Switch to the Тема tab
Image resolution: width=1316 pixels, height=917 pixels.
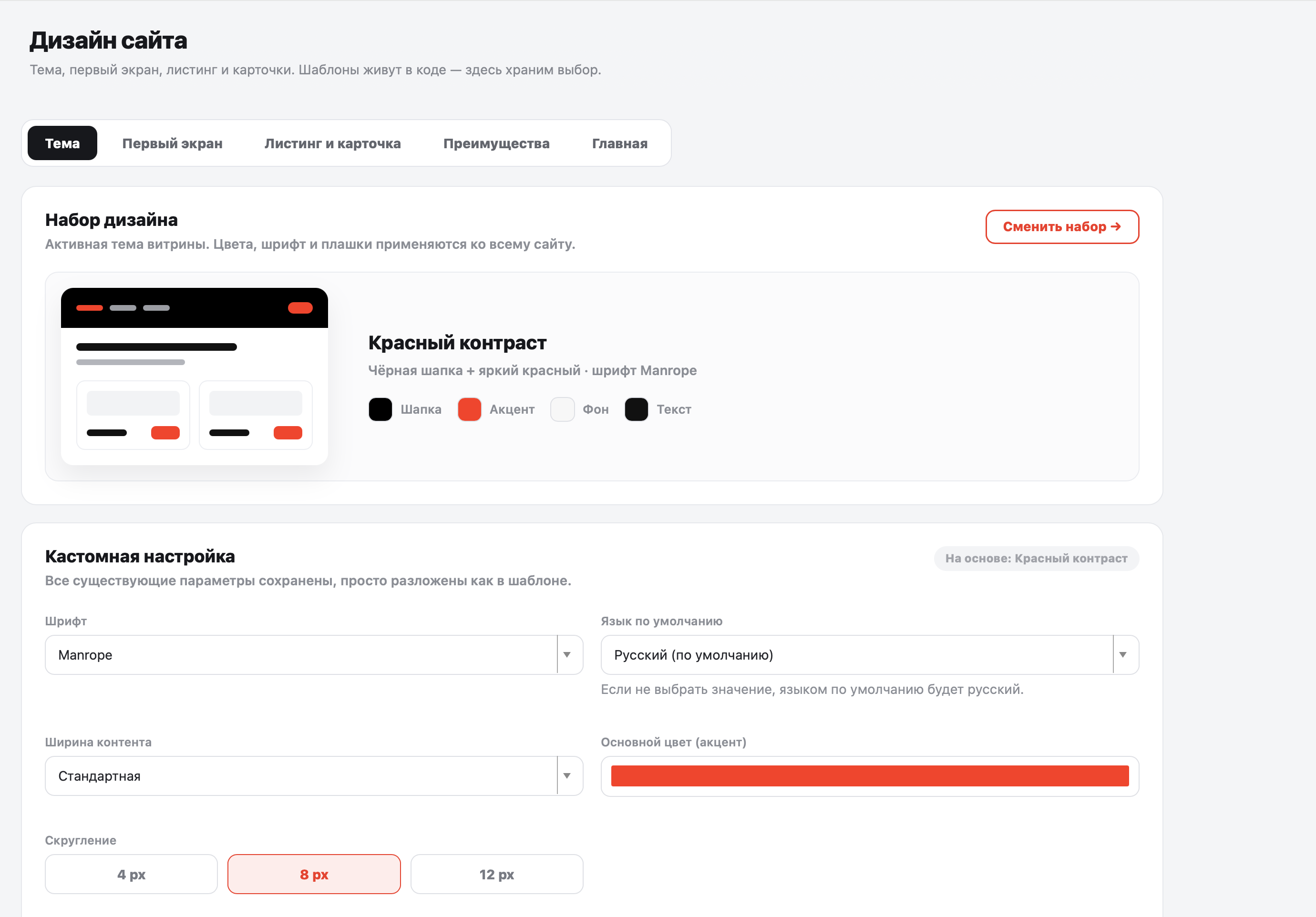pyautogui.click(x=62, y=143)
